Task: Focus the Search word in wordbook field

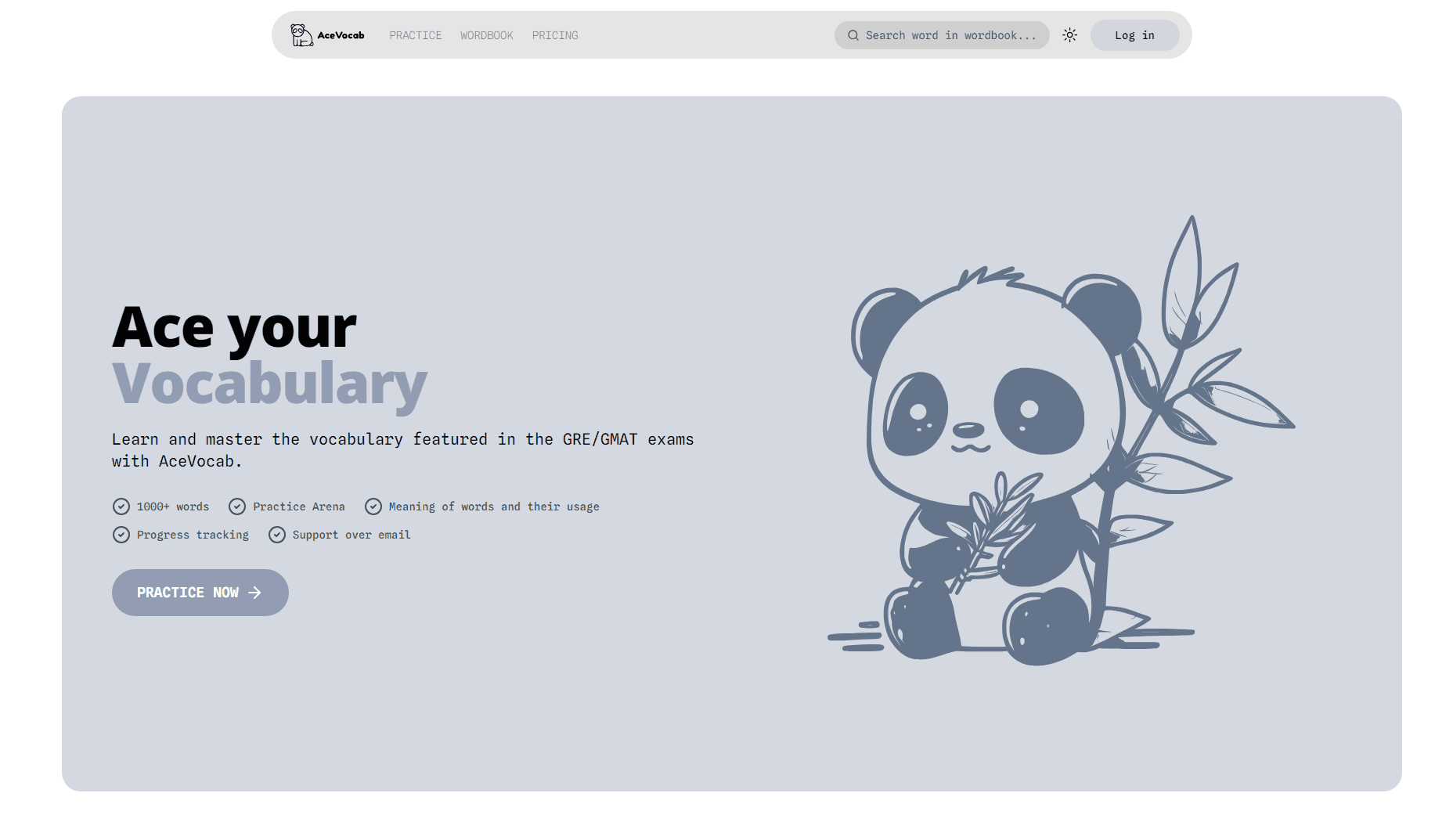Action: click(x=950, y=35)
